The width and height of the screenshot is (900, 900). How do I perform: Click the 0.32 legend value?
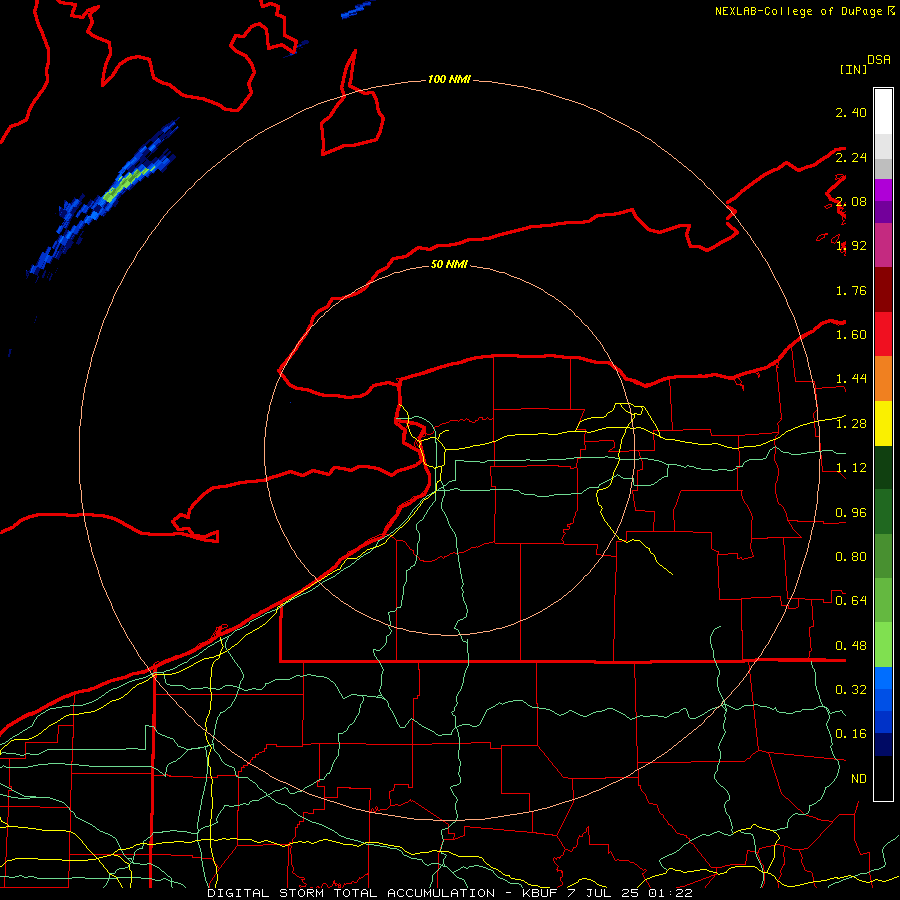pyautogui.click(x=851, y=690)
